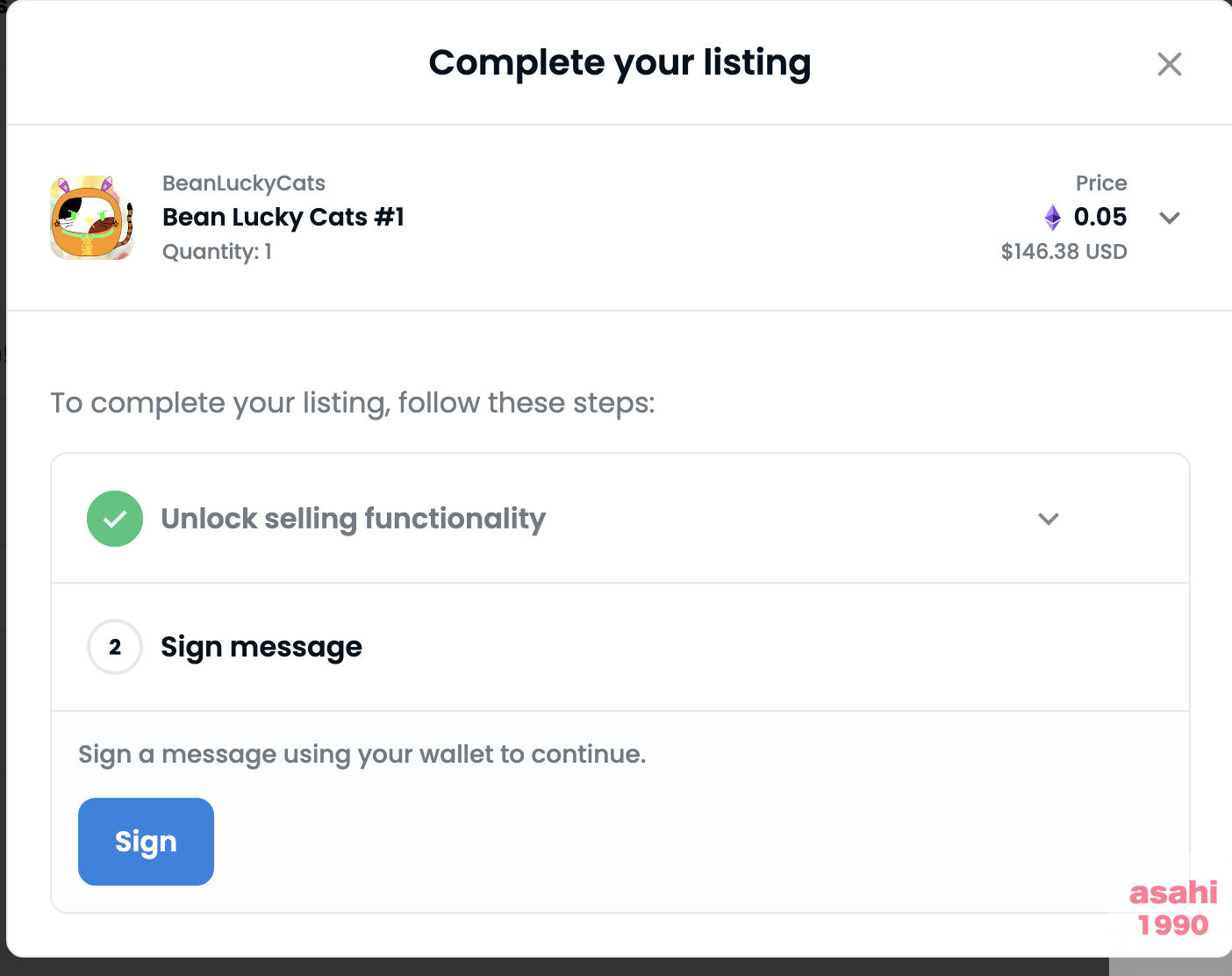This screenshot has width=1232, height=976.
Task: Open the BeanLuckyCats collection link
Action: [244, 183]
